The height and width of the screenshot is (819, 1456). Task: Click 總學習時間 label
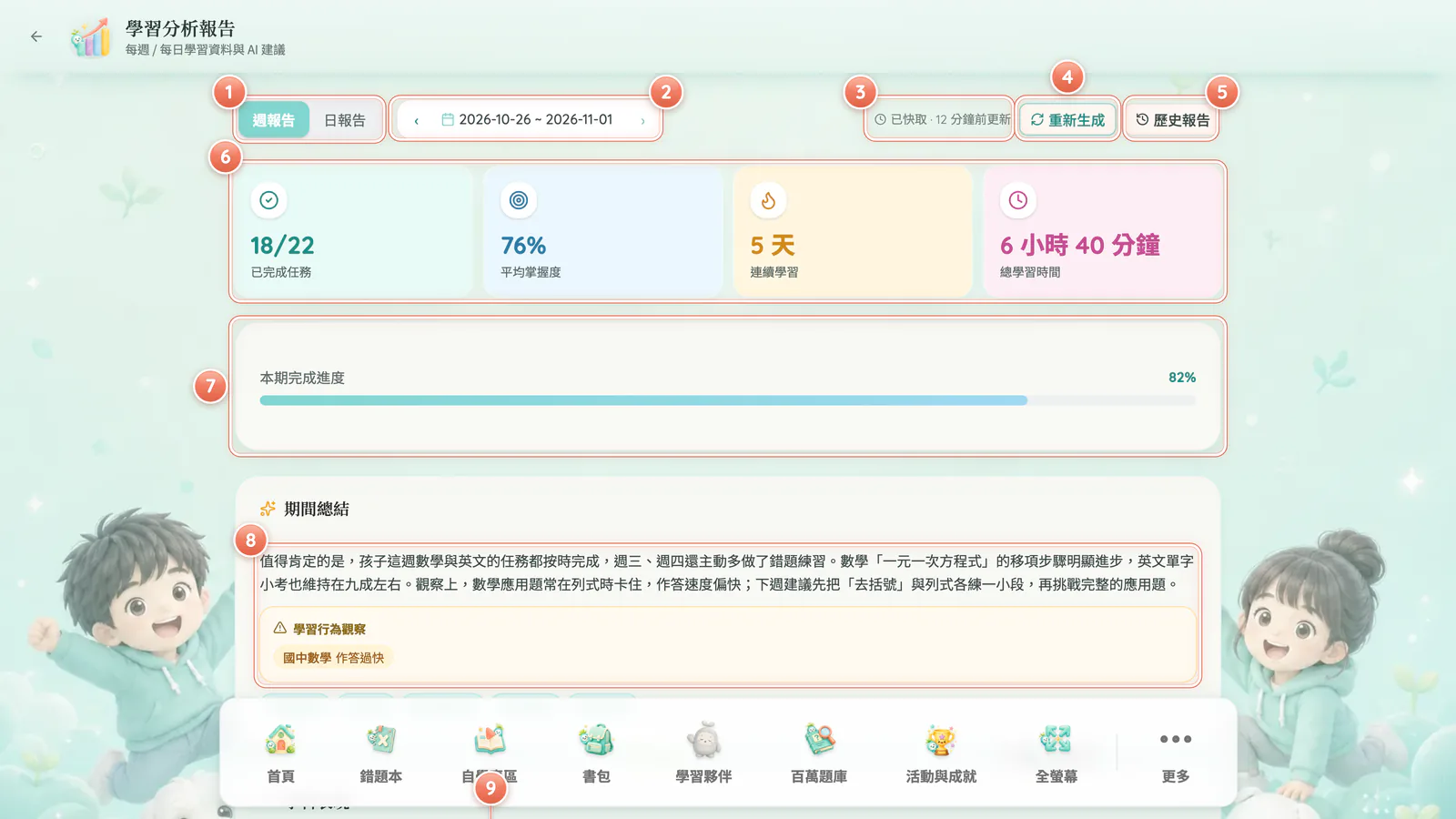(x=1030, y=272)
